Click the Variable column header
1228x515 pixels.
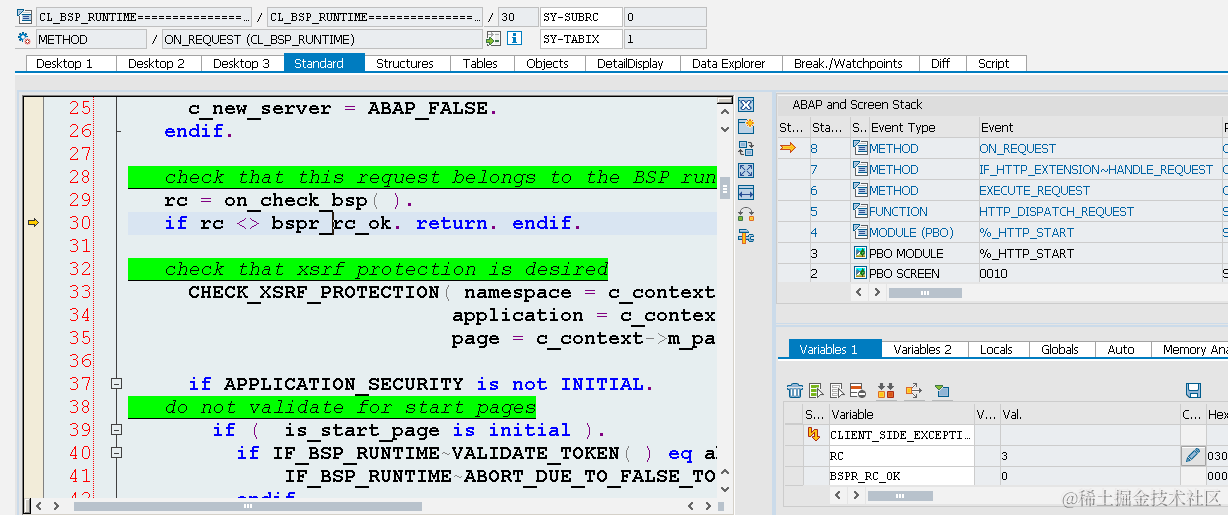tap(900, 414)
